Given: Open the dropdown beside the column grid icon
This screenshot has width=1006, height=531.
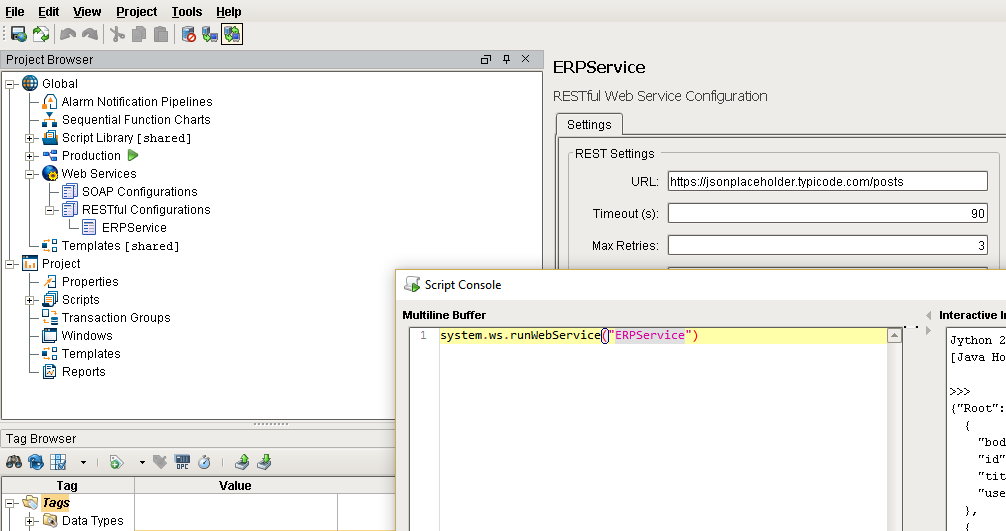Looking at the screenshot, I should tap(83, 462).
